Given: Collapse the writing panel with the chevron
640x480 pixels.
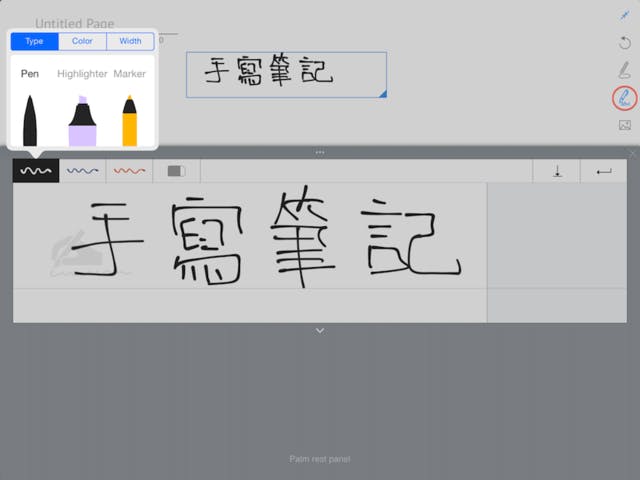Looking at the screenshot, I should 320,330.
